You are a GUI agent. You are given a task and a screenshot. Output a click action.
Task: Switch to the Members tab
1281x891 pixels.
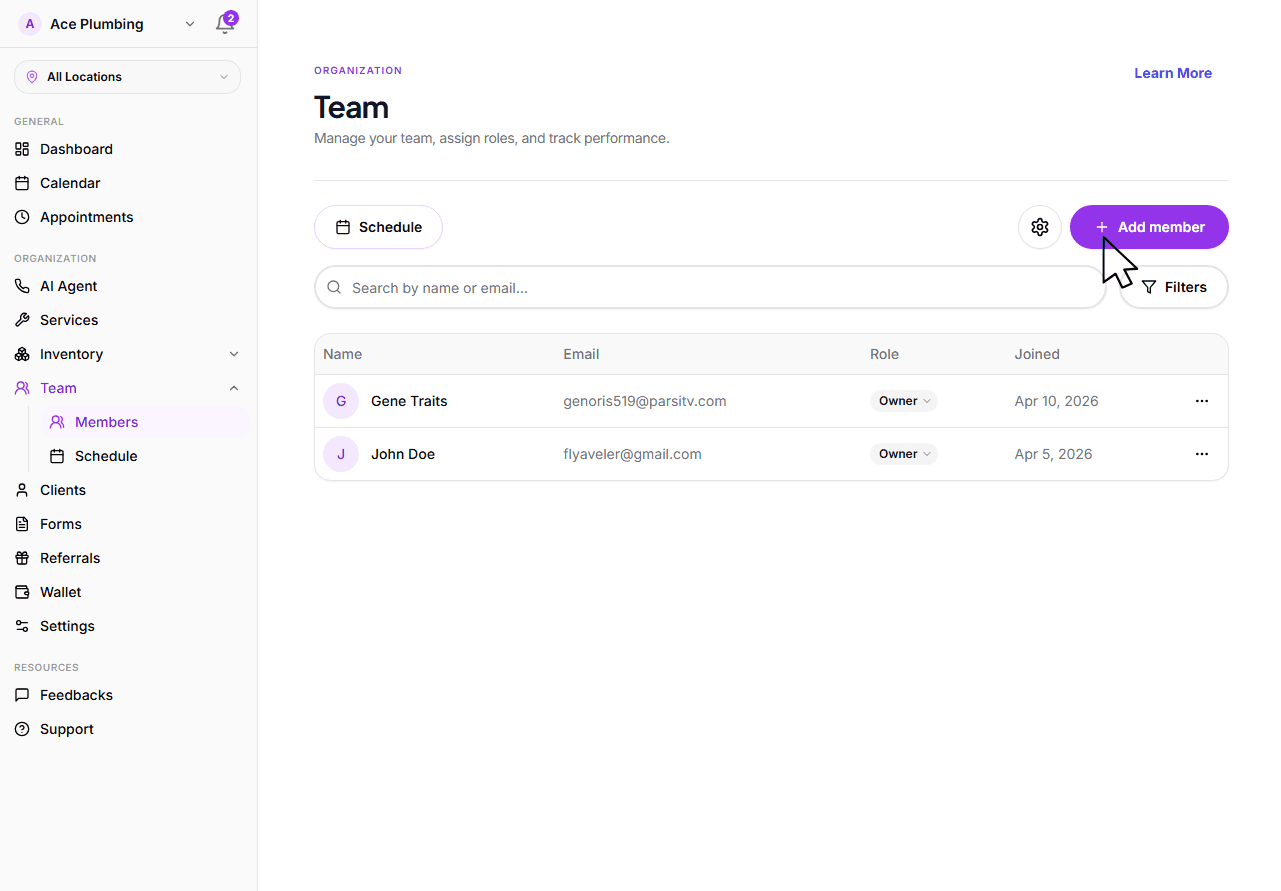[x=105, y=421]
